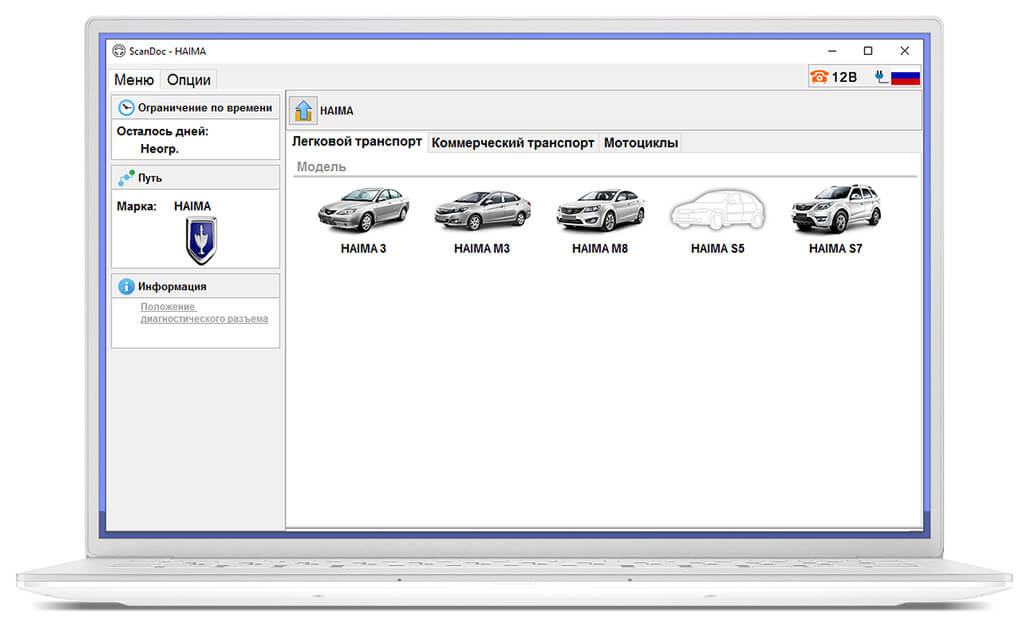Click the Информация panel header text

172,287
